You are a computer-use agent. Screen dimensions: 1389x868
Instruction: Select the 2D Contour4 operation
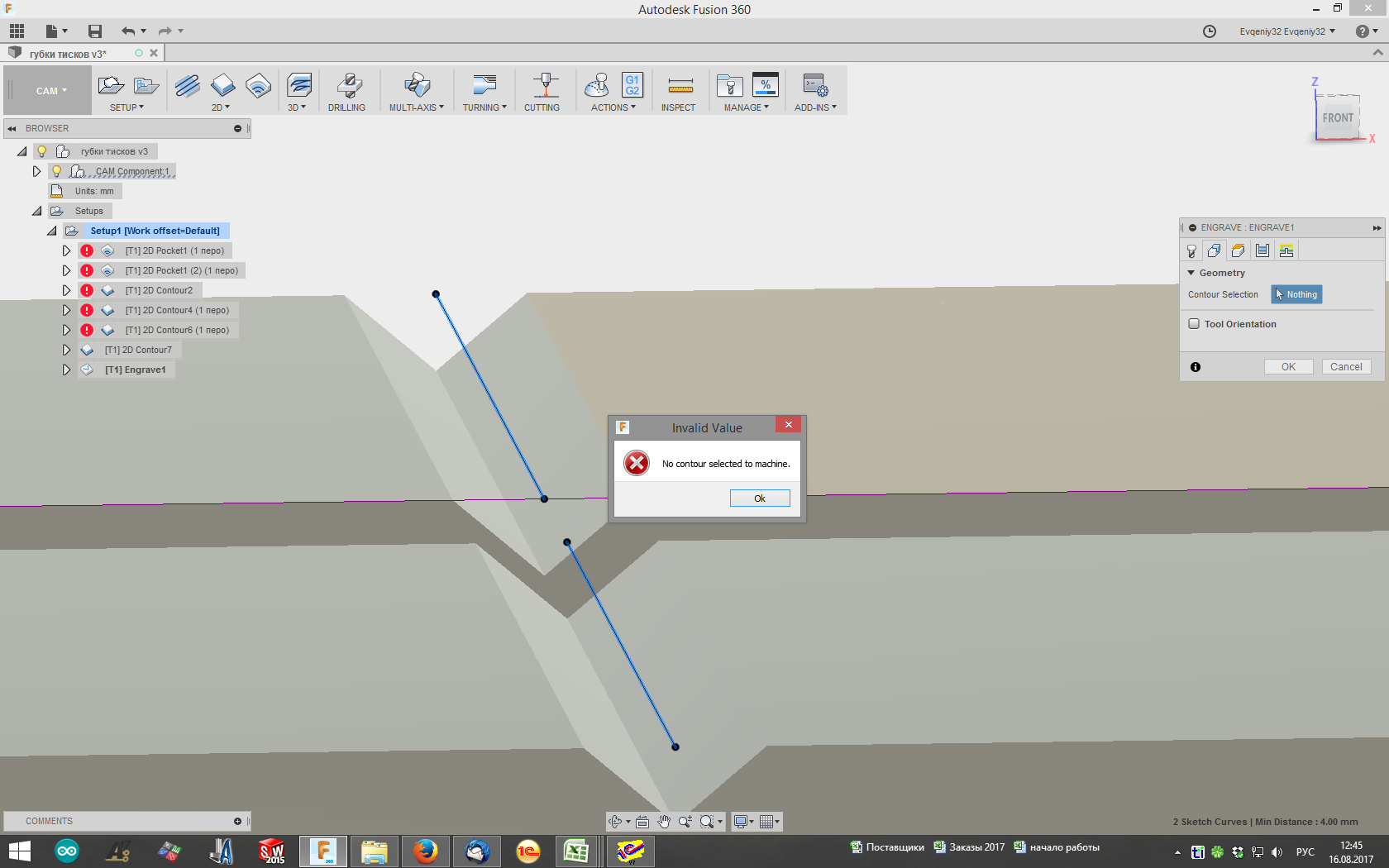(x=177, y=310)
